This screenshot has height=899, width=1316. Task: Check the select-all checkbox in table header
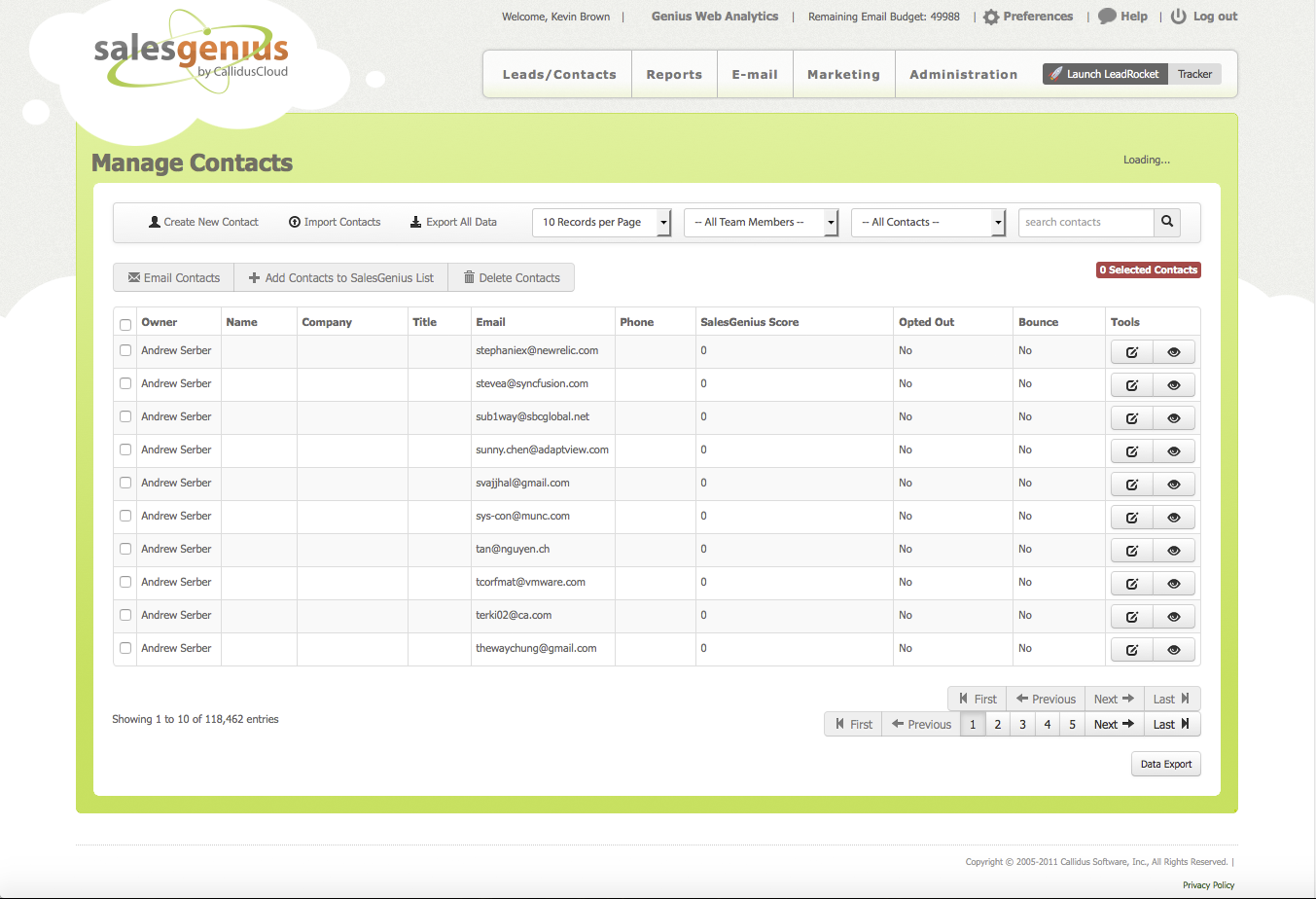coord(124,324)
